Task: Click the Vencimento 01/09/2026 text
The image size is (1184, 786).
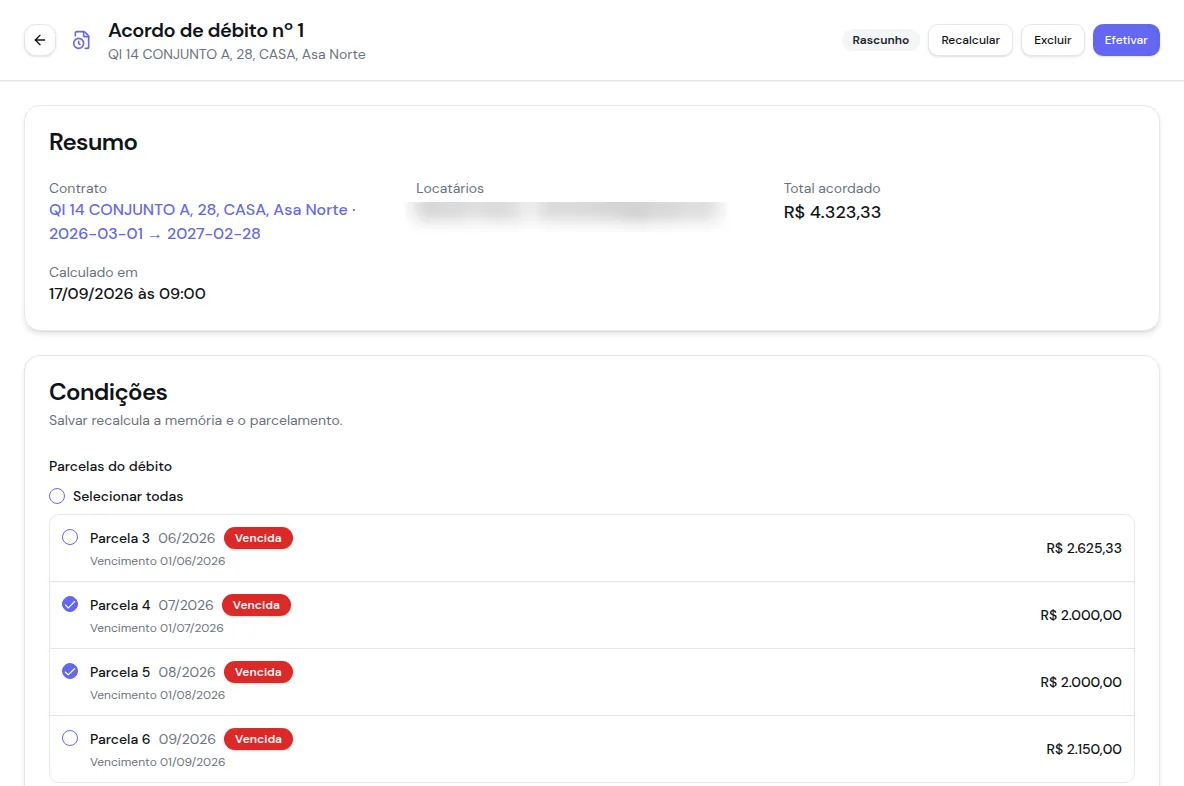Action: 157,763
